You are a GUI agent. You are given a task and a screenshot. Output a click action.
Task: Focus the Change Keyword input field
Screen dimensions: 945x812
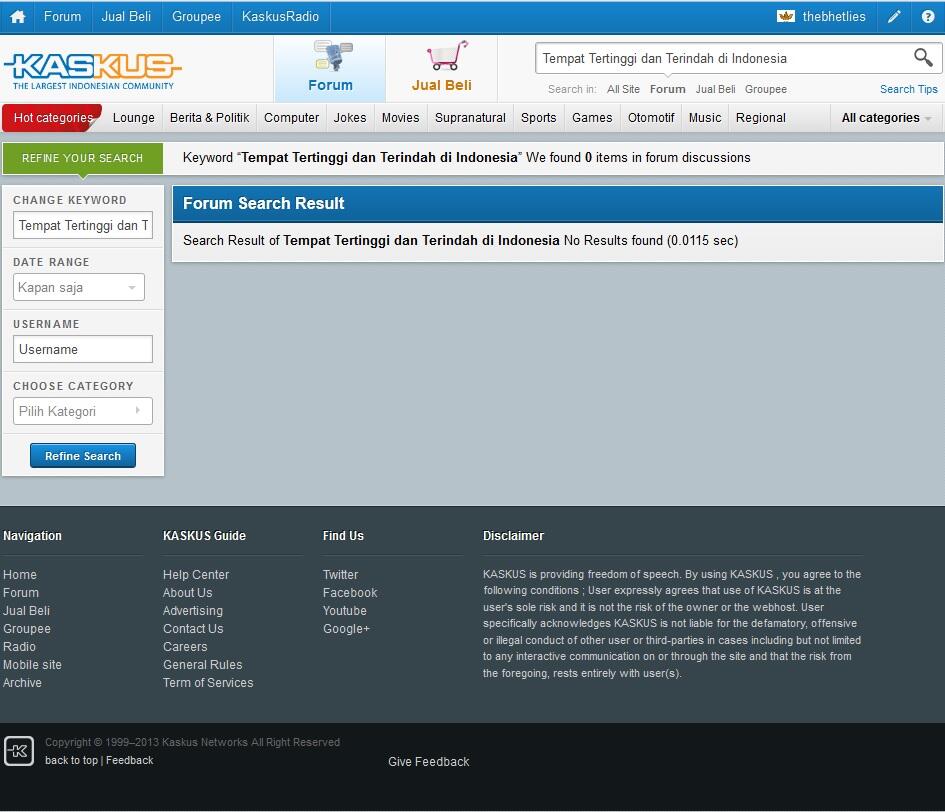(x=83, y=225)
